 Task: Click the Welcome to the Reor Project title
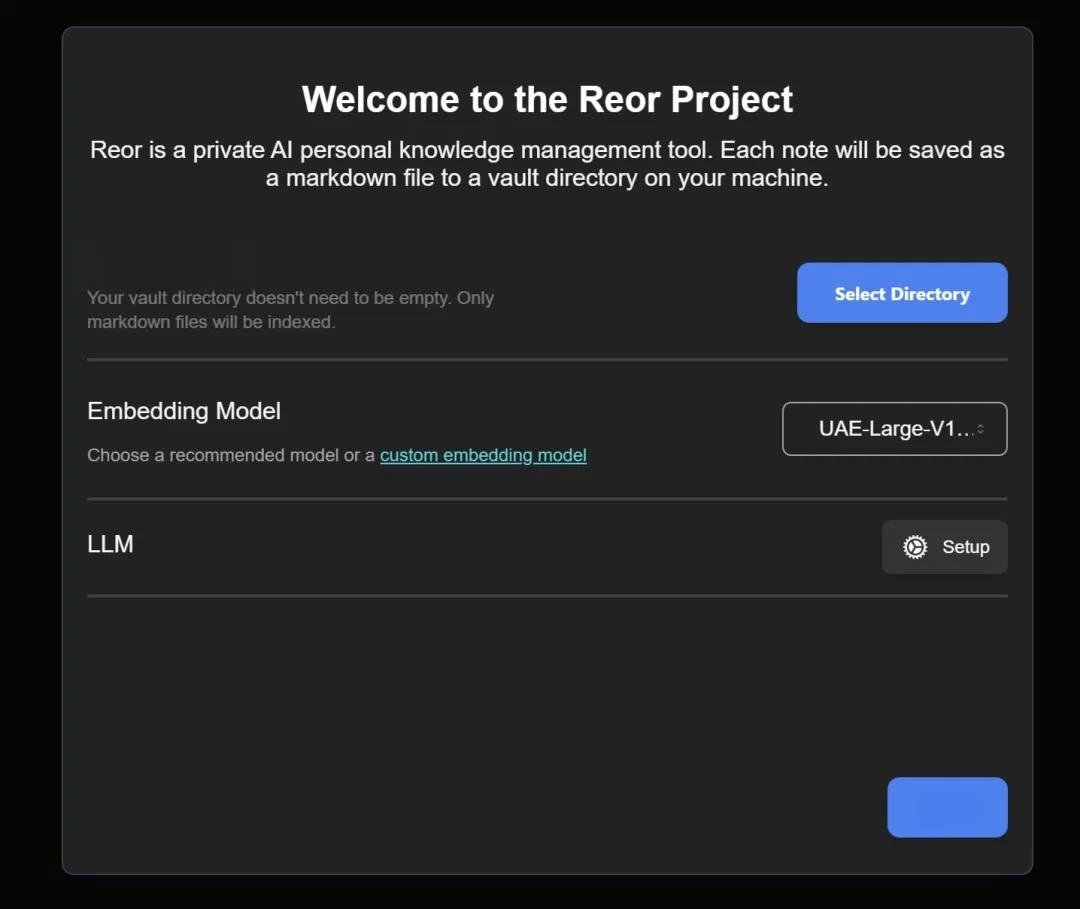pyautogui.click(x=548, y=99)
